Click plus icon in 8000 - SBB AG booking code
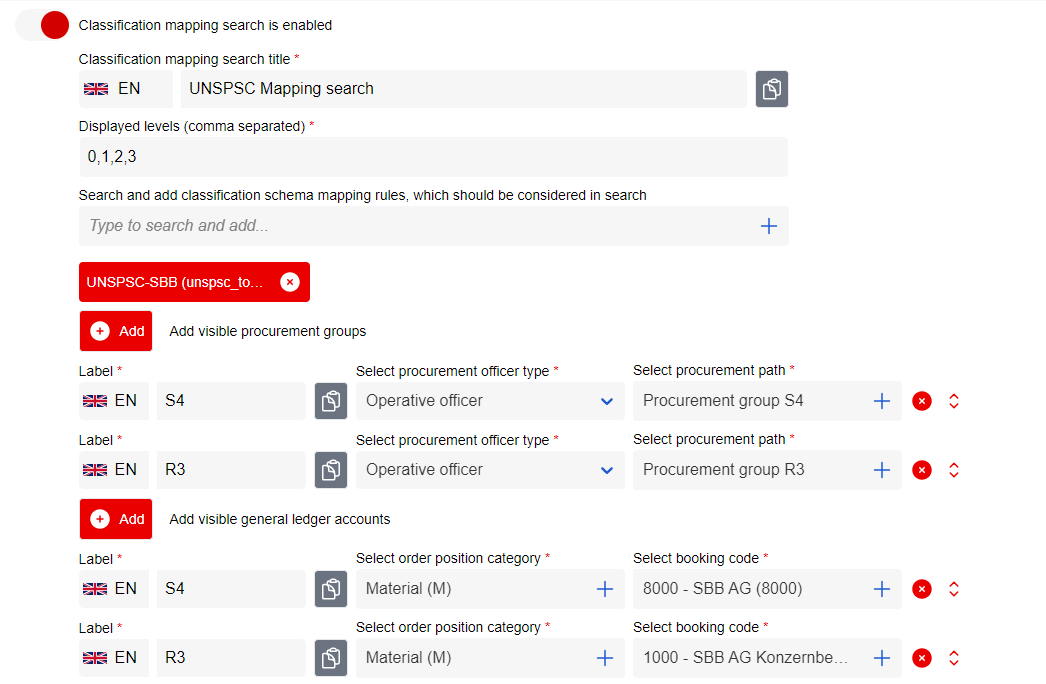This screenshot has height=684, width=1046. click(881, 589)
